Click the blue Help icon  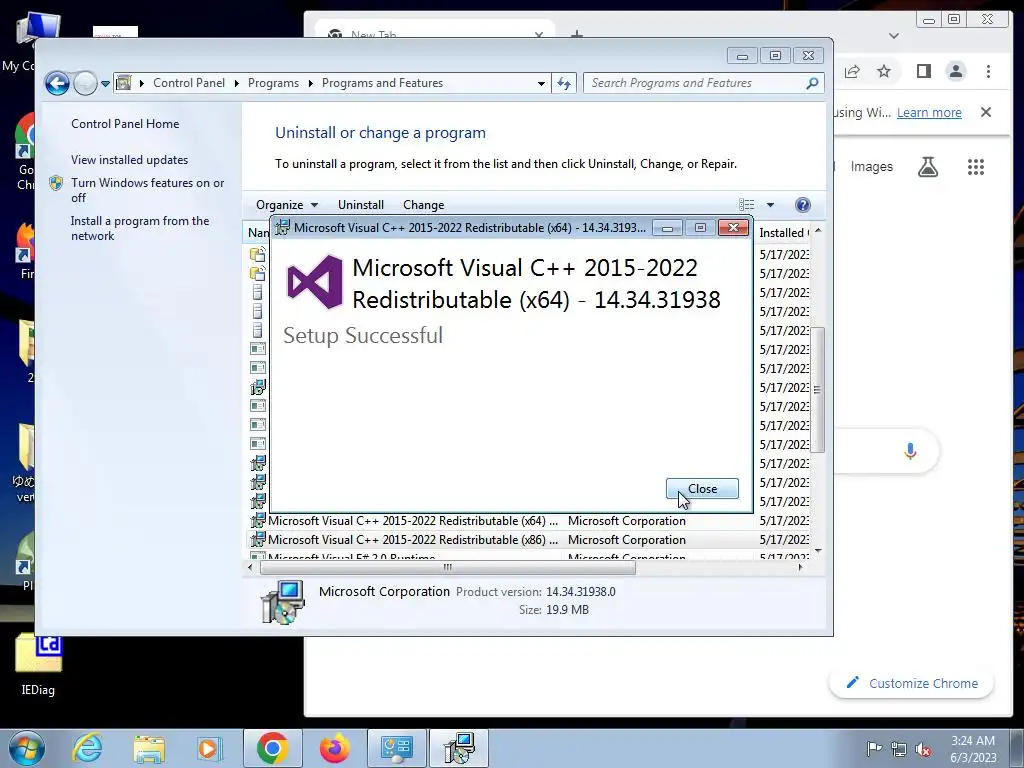(803, 205)
